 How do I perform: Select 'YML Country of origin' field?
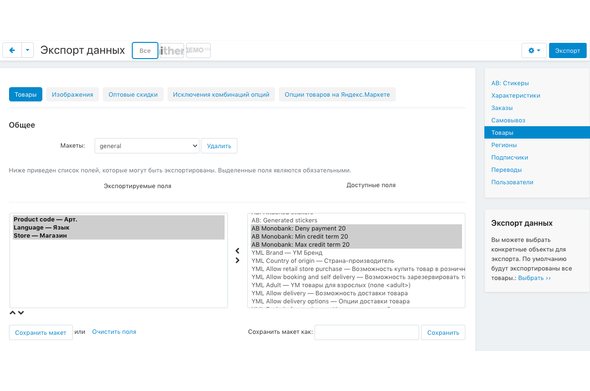coord(356,261)
